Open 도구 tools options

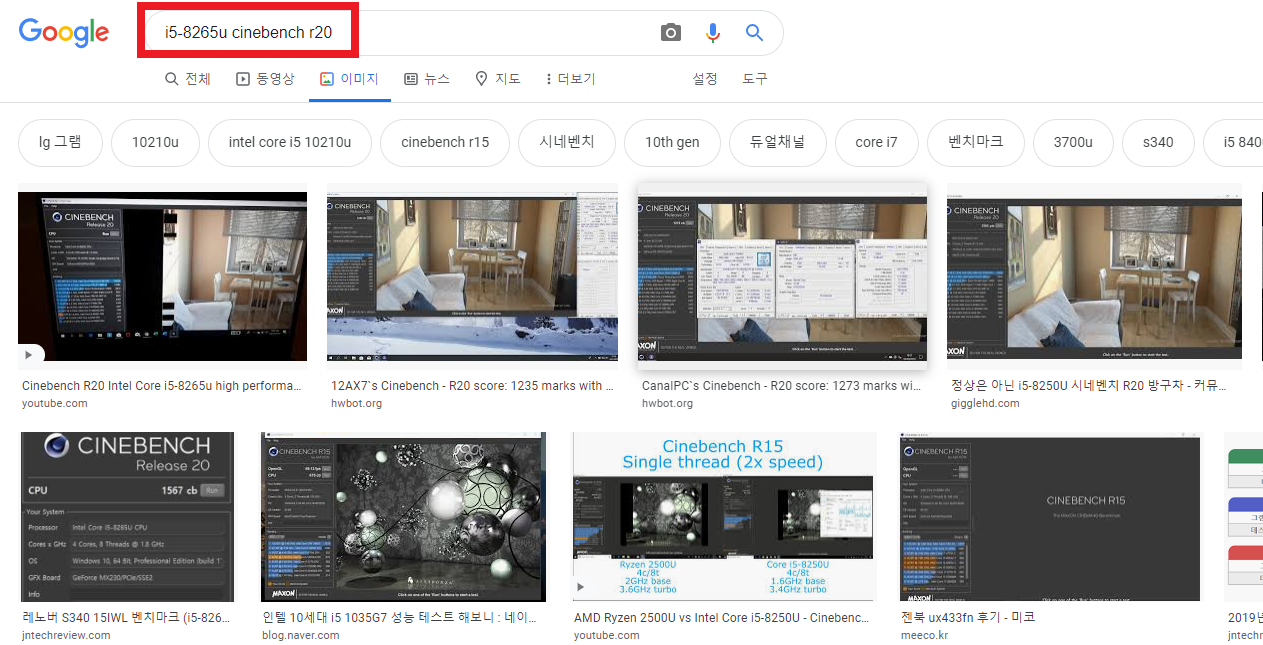[x=754, y=78]
